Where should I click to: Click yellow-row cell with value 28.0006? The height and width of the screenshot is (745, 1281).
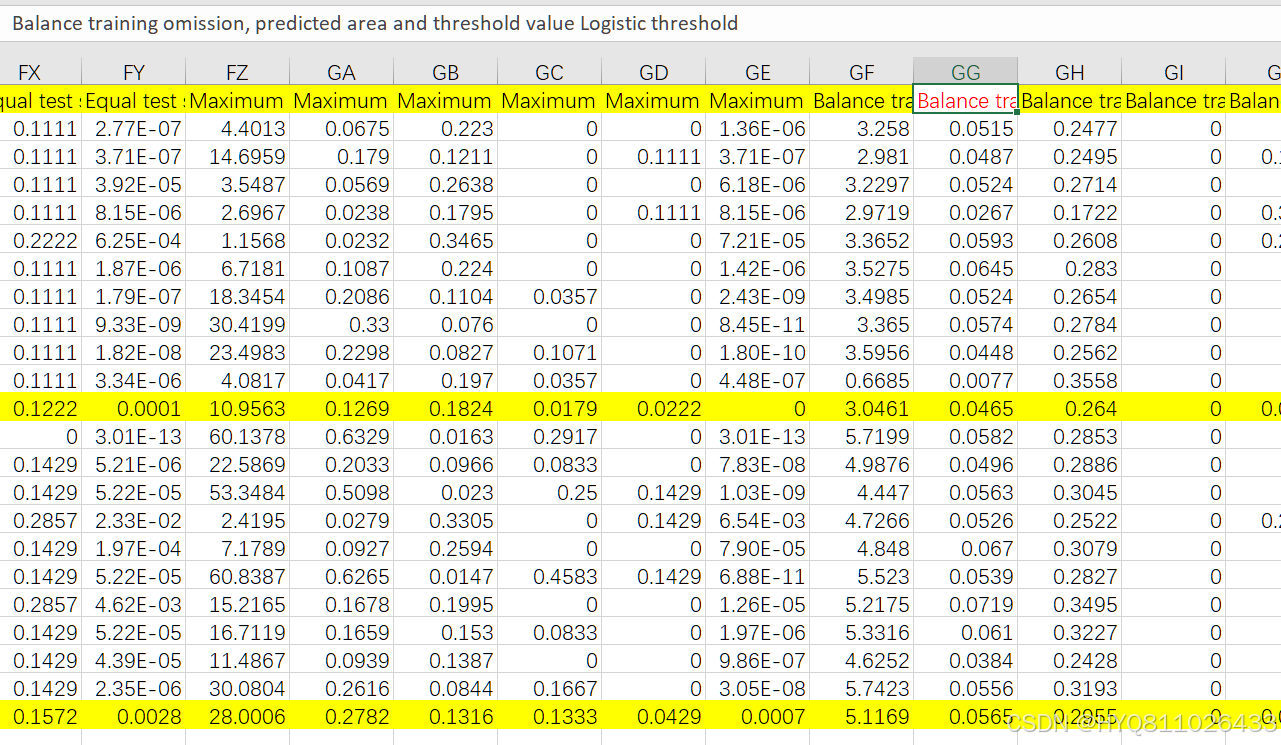pyautogui.click(x=238, y=717)
